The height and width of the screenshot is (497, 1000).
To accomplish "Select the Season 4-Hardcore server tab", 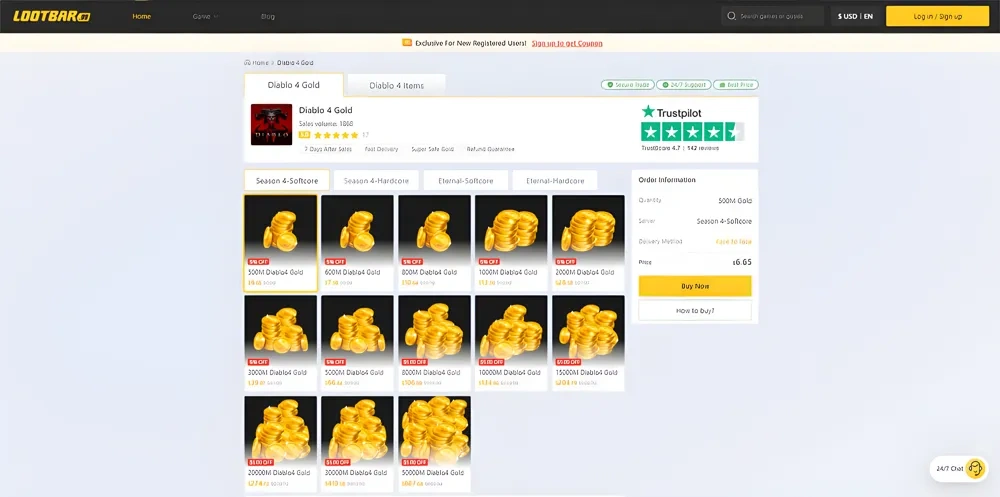I will (x=376, y=181).
